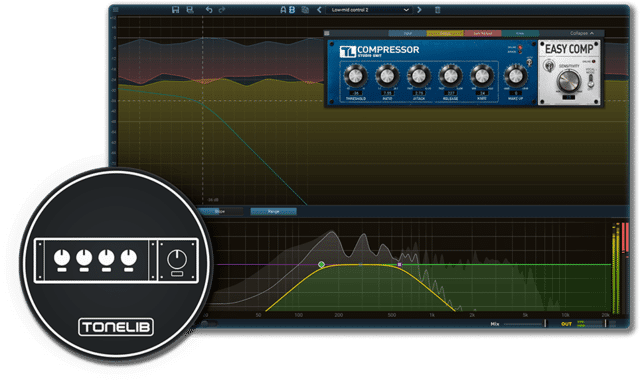Screen dimensions: 640x380
Task: Click the Mix slider
Action: (524, 324)
